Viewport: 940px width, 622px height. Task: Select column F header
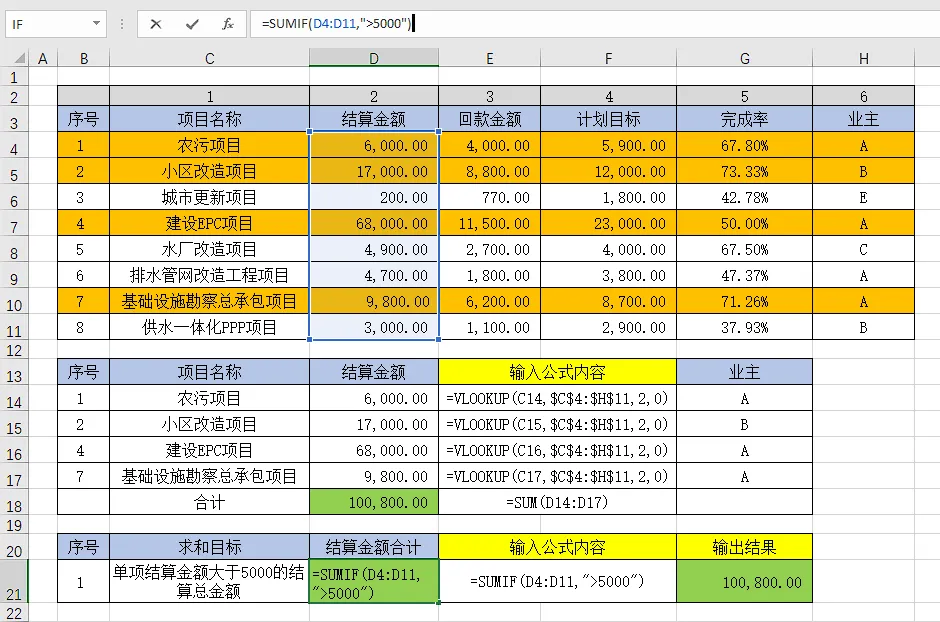coord(608,58)
